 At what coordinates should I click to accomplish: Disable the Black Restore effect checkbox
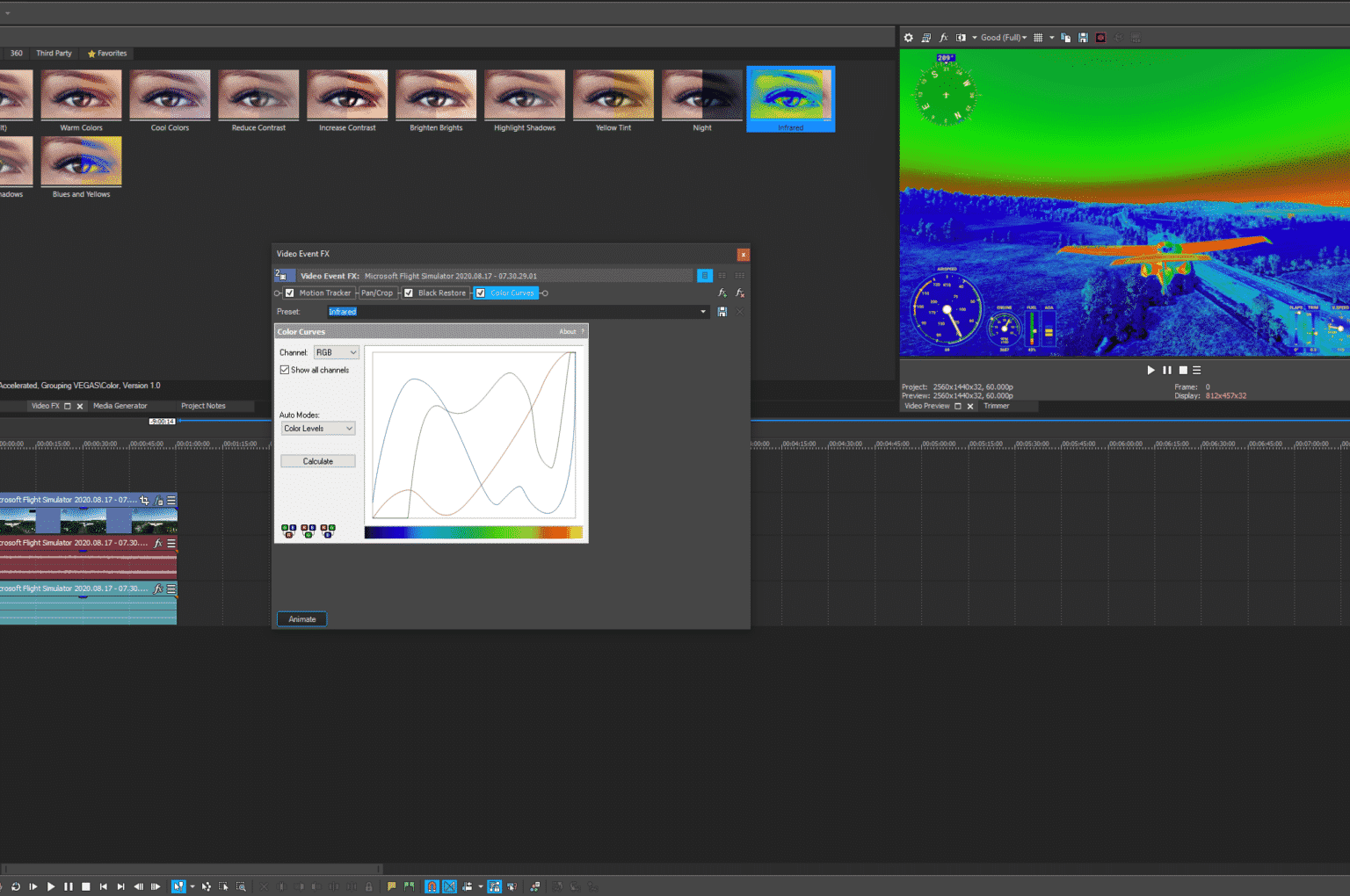[x=409, y=293]
